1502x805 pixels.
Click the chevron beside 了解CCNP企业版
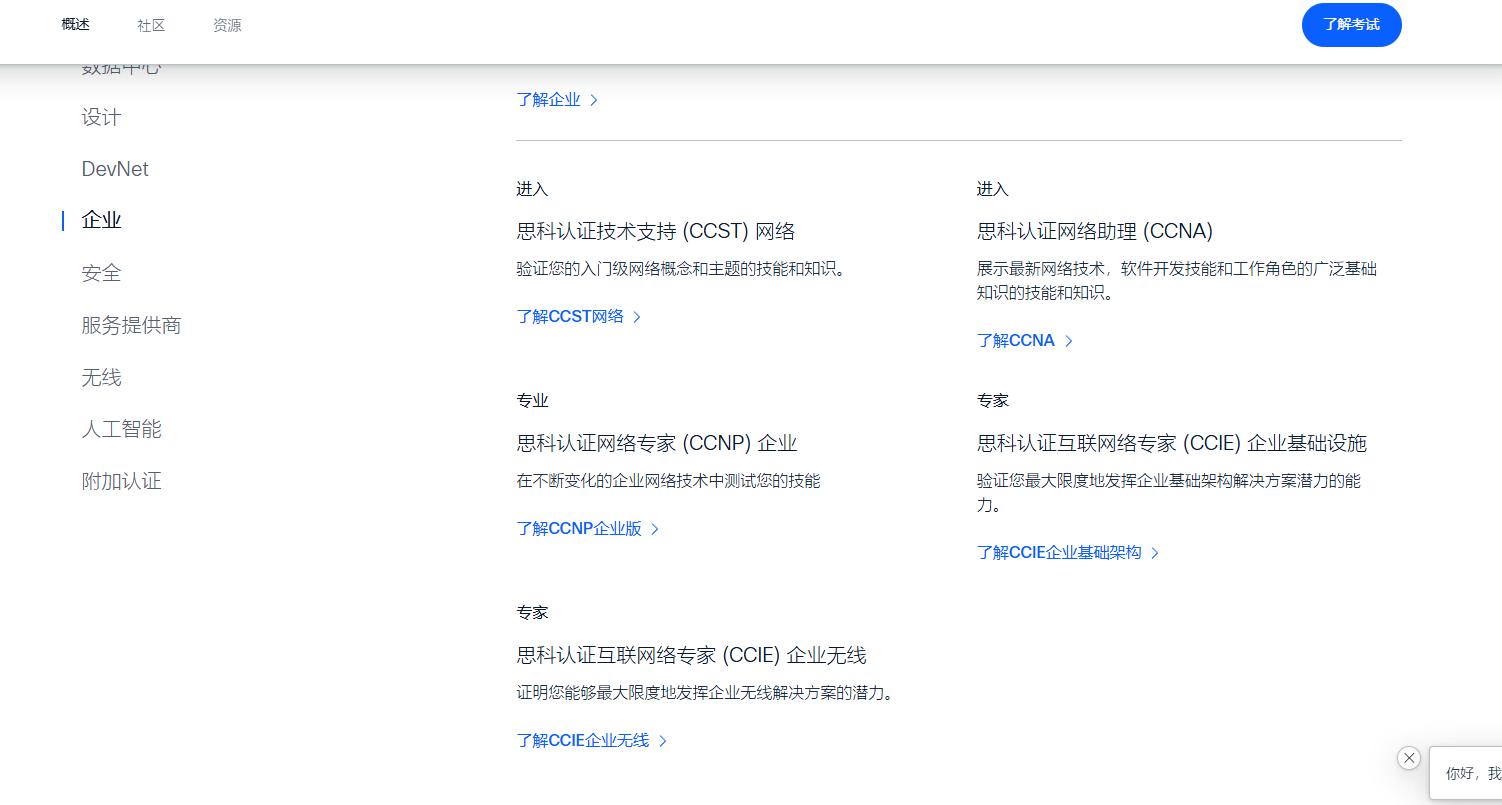coord(655,529)
